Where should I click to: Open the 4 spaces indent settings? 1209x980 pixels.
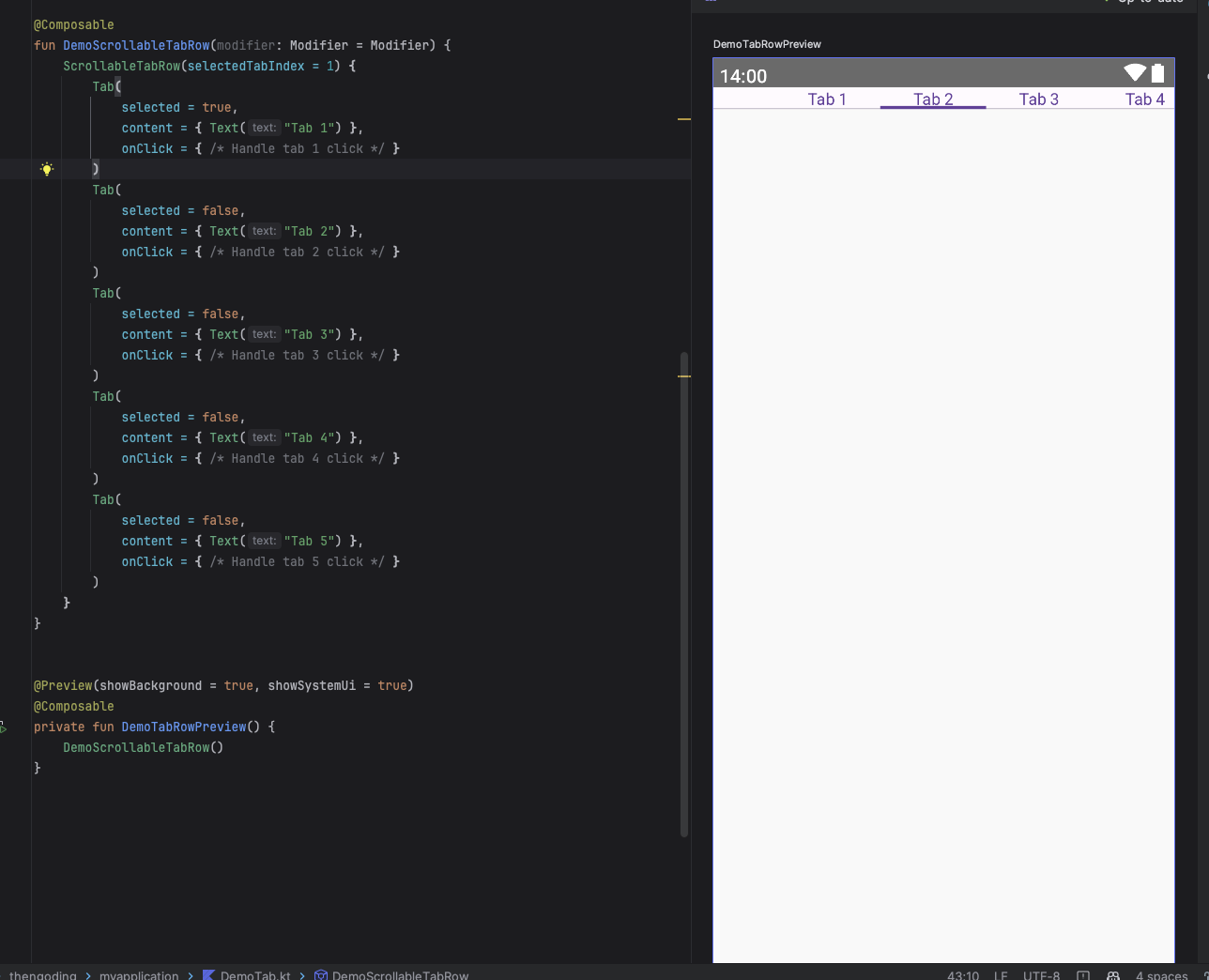[1161, 975]
